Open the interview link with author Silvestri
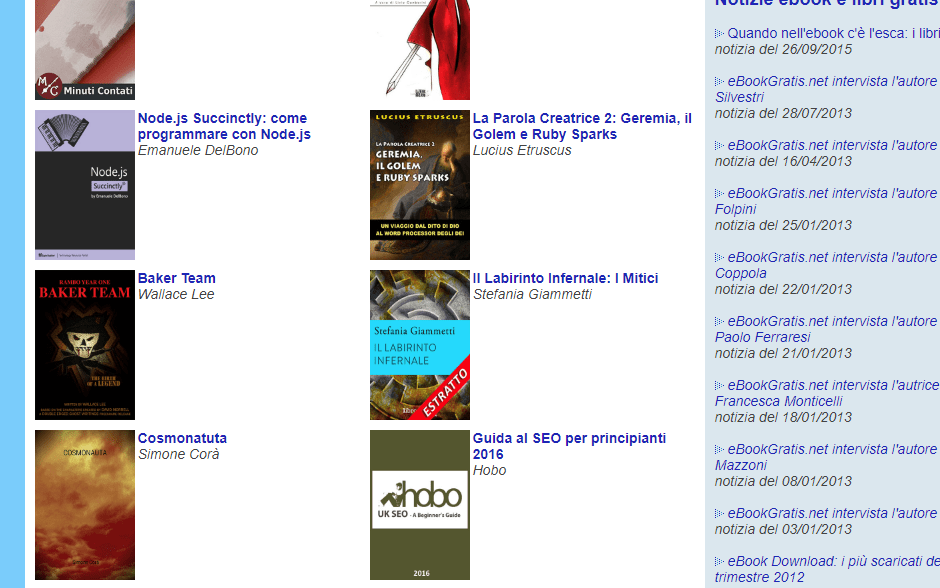940x588 pixels. click(x=827, y=89)
